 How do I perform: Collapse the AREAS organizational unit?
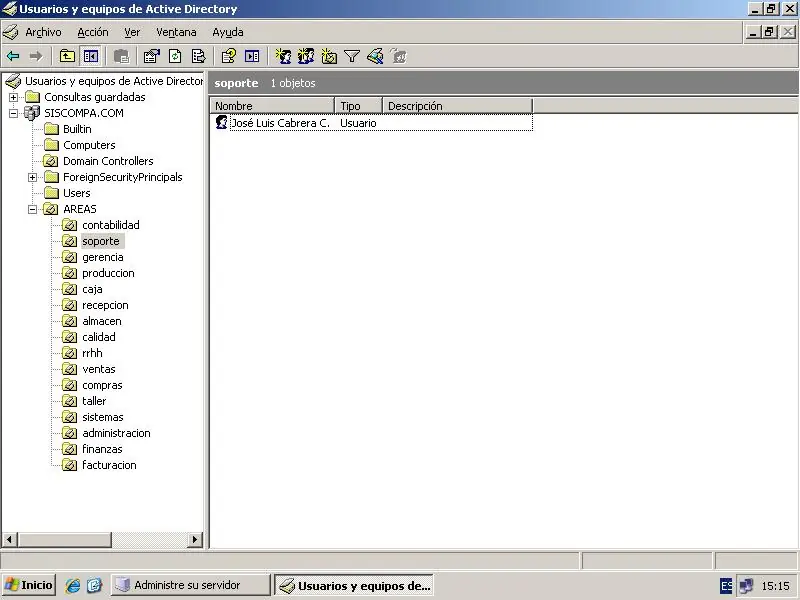pos(33,209)
